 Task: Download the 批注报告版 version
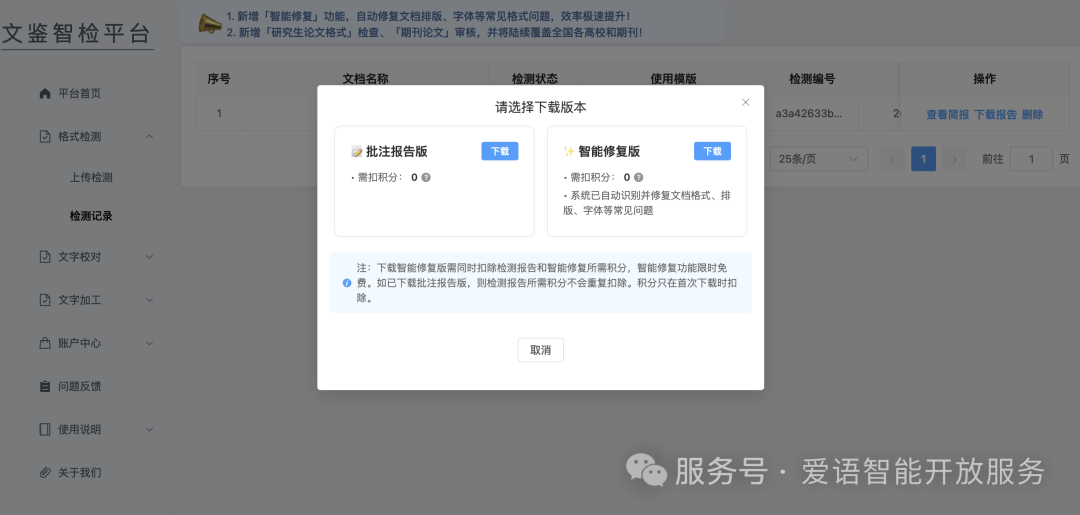(499, 151)
